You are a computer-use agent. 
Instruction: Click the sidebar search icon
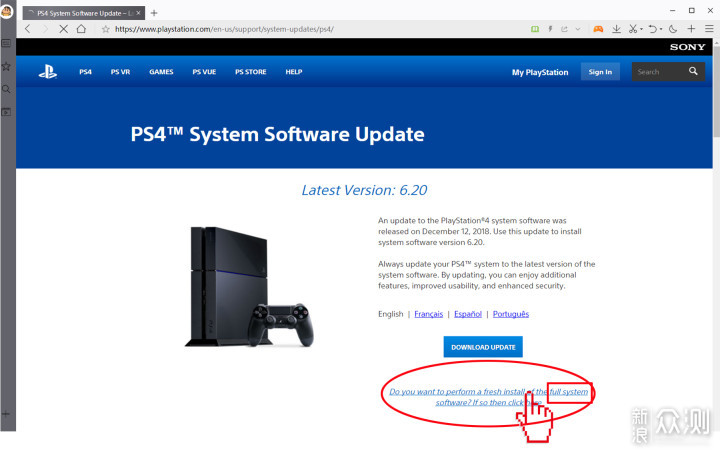(x=6, y=89)
